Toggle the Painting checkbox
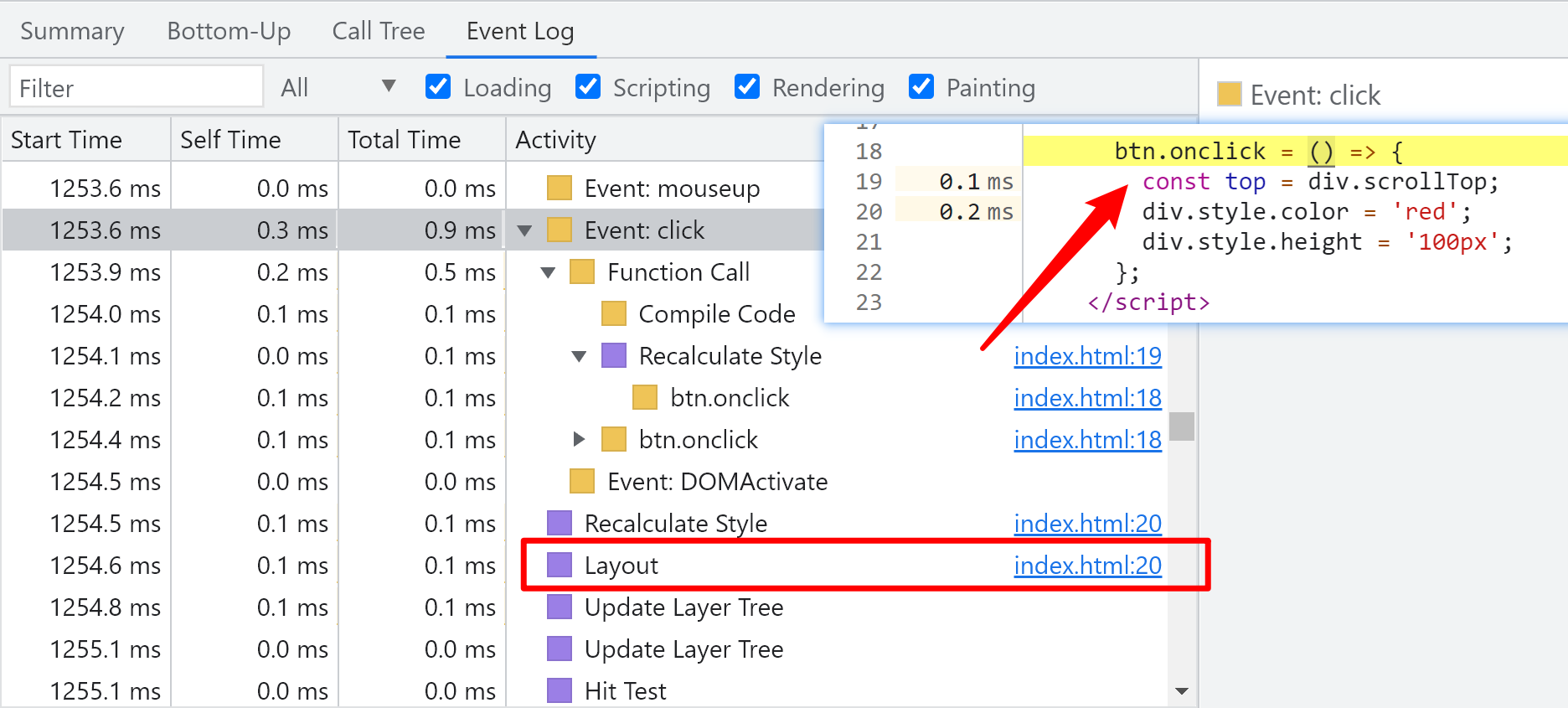This screenshot has height=708, width=1568. (x=921, y=86)
